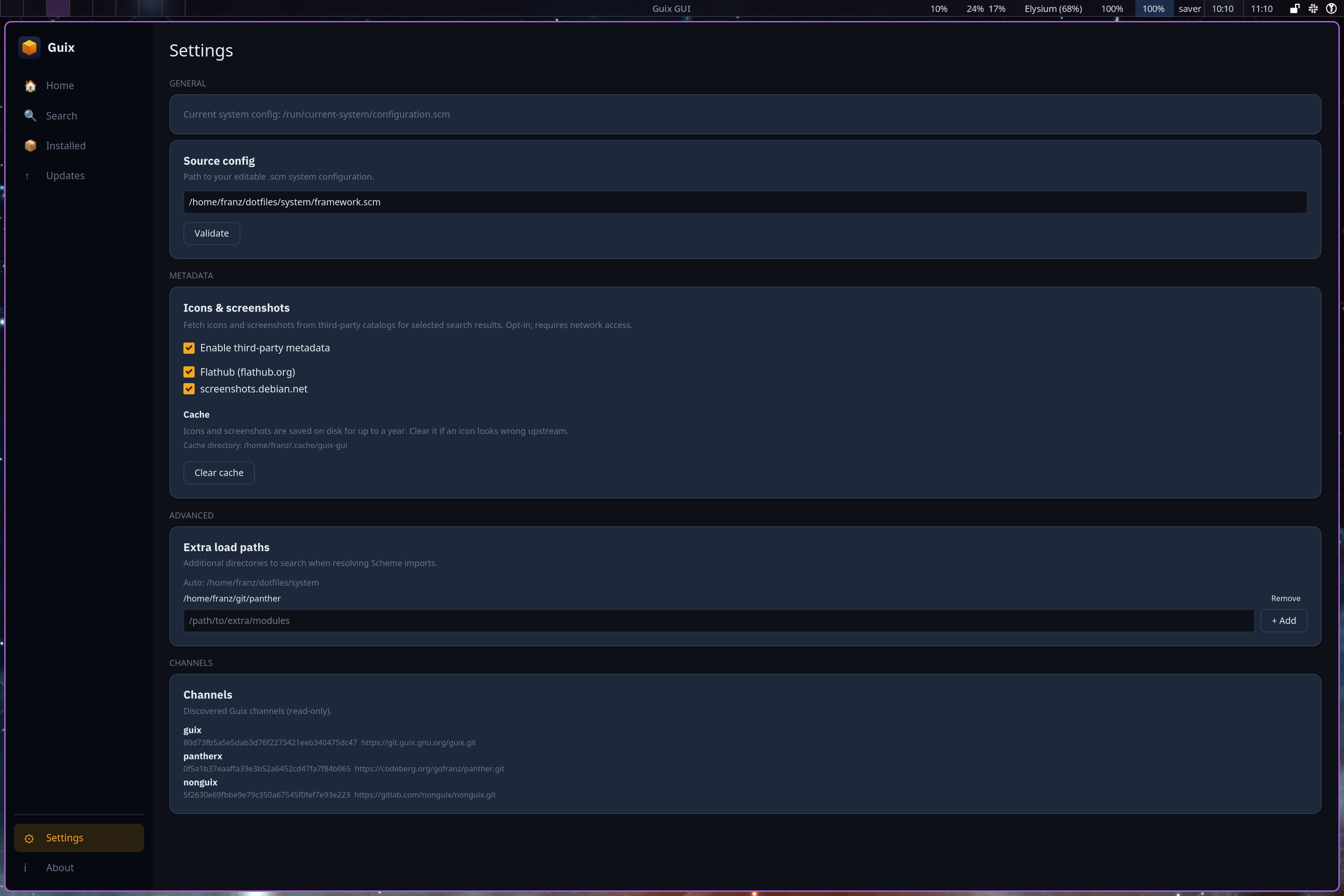This screenshot has height=896, width=1344.
Task: Clear the icon cache
Action: pos(219,473)
